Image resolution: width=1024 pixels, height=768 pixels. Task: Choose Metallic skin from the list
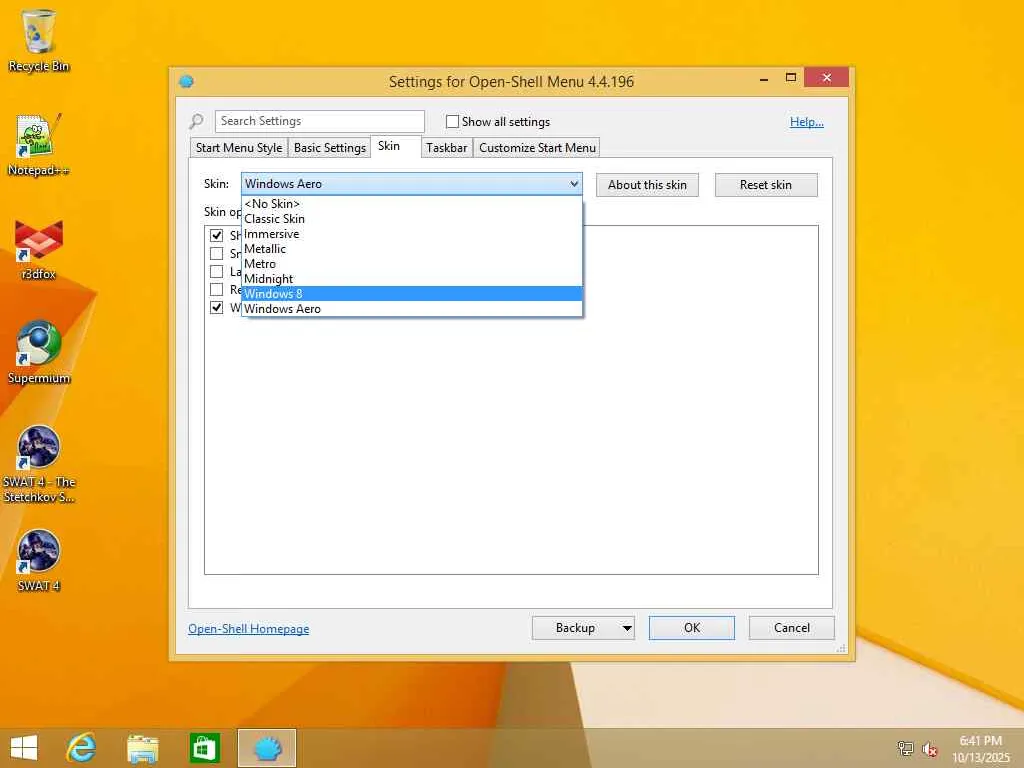click(411, 249)
